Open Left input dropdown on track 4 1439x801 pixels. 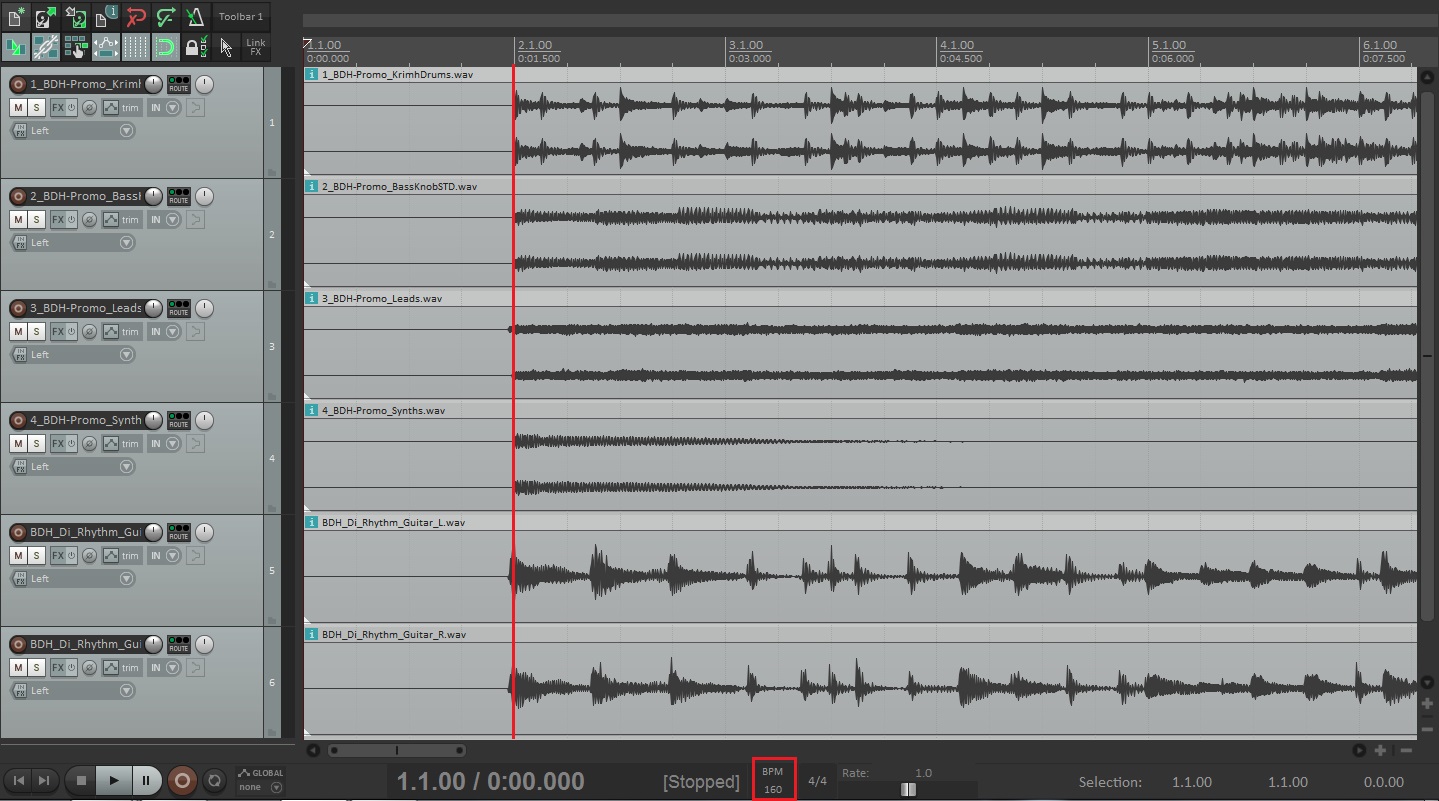point(73,466)
